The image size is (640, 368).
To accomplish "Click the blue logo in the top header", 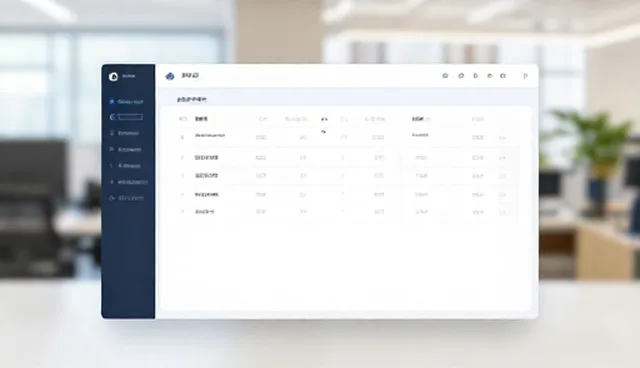I will click(170, 76).
